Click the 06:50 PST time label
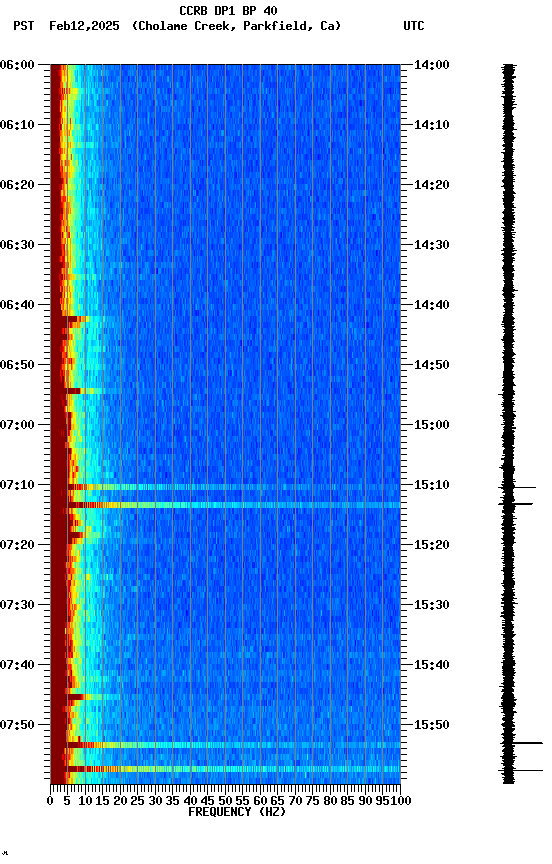Viewport: 552px width, 864px height. [17, 365]
